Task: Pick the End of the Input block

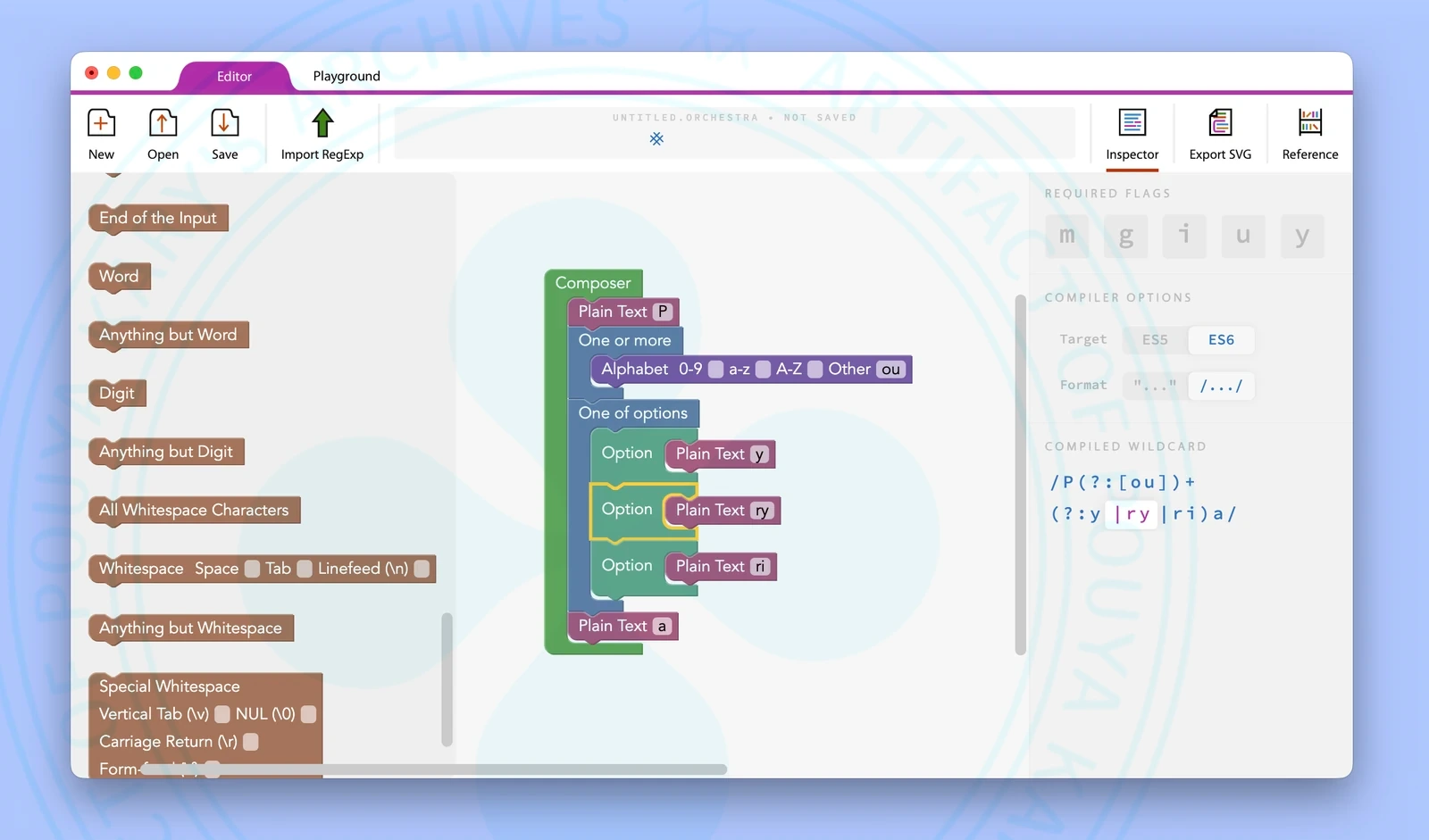Action: pyautogui.click(x=158, y=218)
